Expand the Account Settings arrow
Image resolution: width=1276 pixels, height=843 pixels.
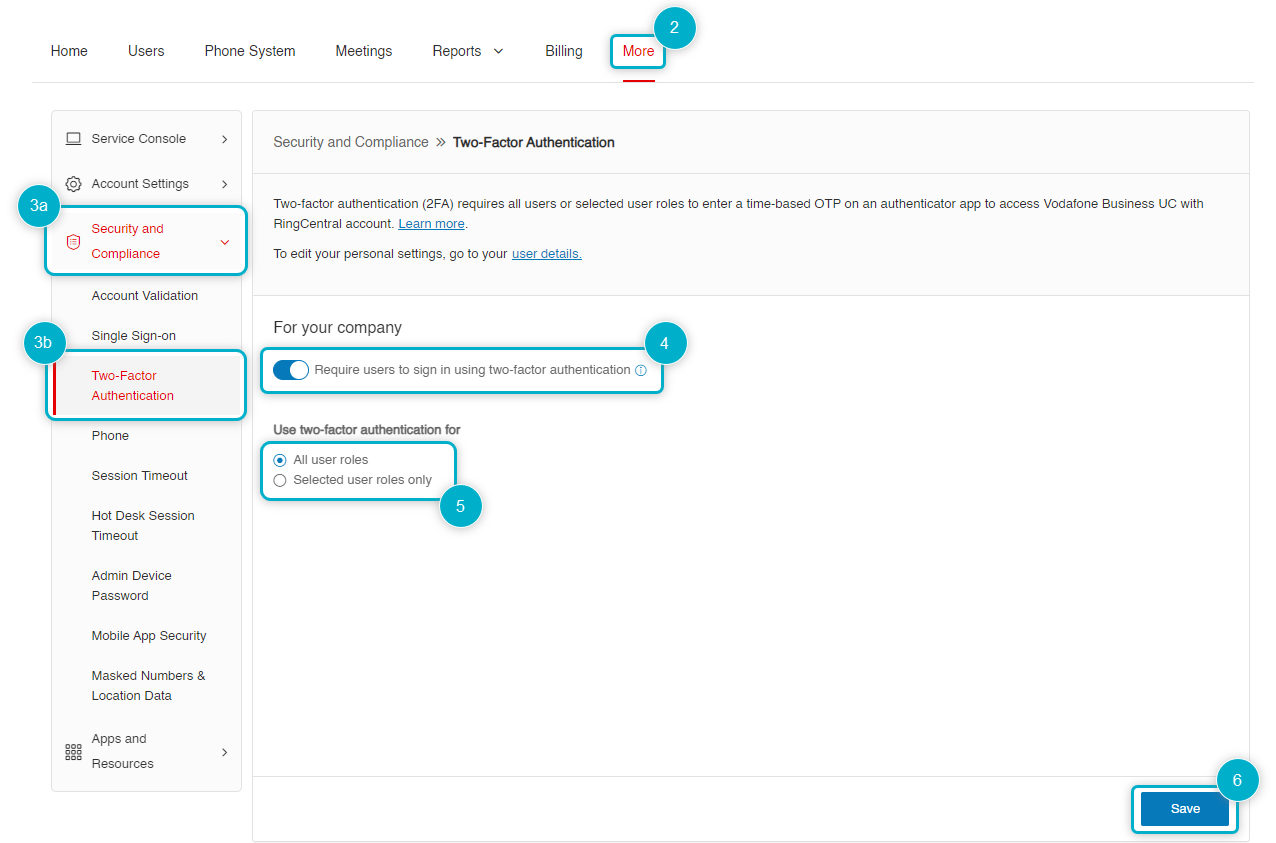tap(224, 184)
